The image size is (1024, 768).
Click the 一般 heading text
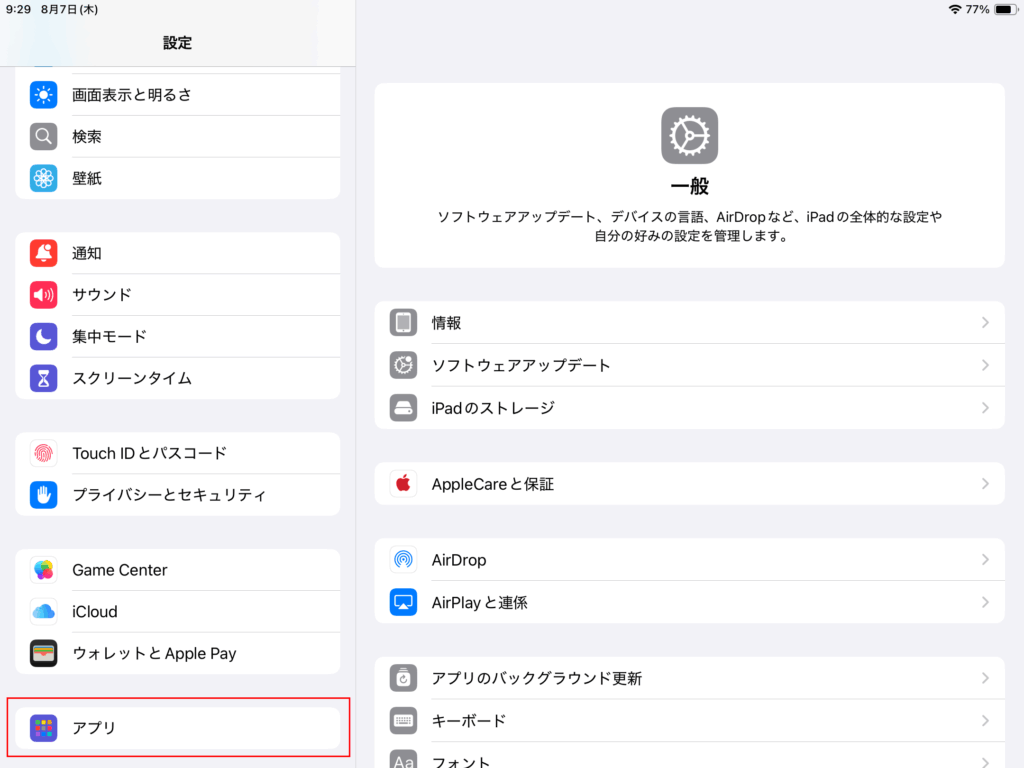(689, 186)
